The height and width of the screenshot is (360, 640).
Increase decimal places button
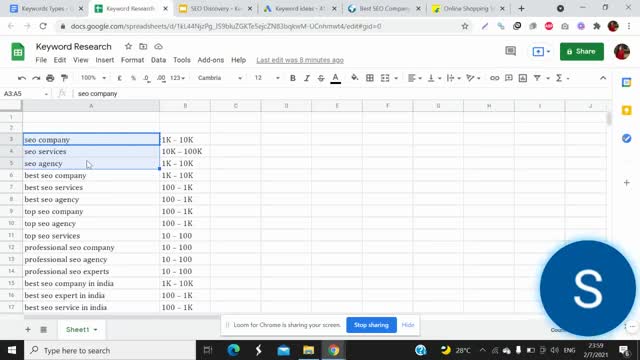(x=161, y=78)
